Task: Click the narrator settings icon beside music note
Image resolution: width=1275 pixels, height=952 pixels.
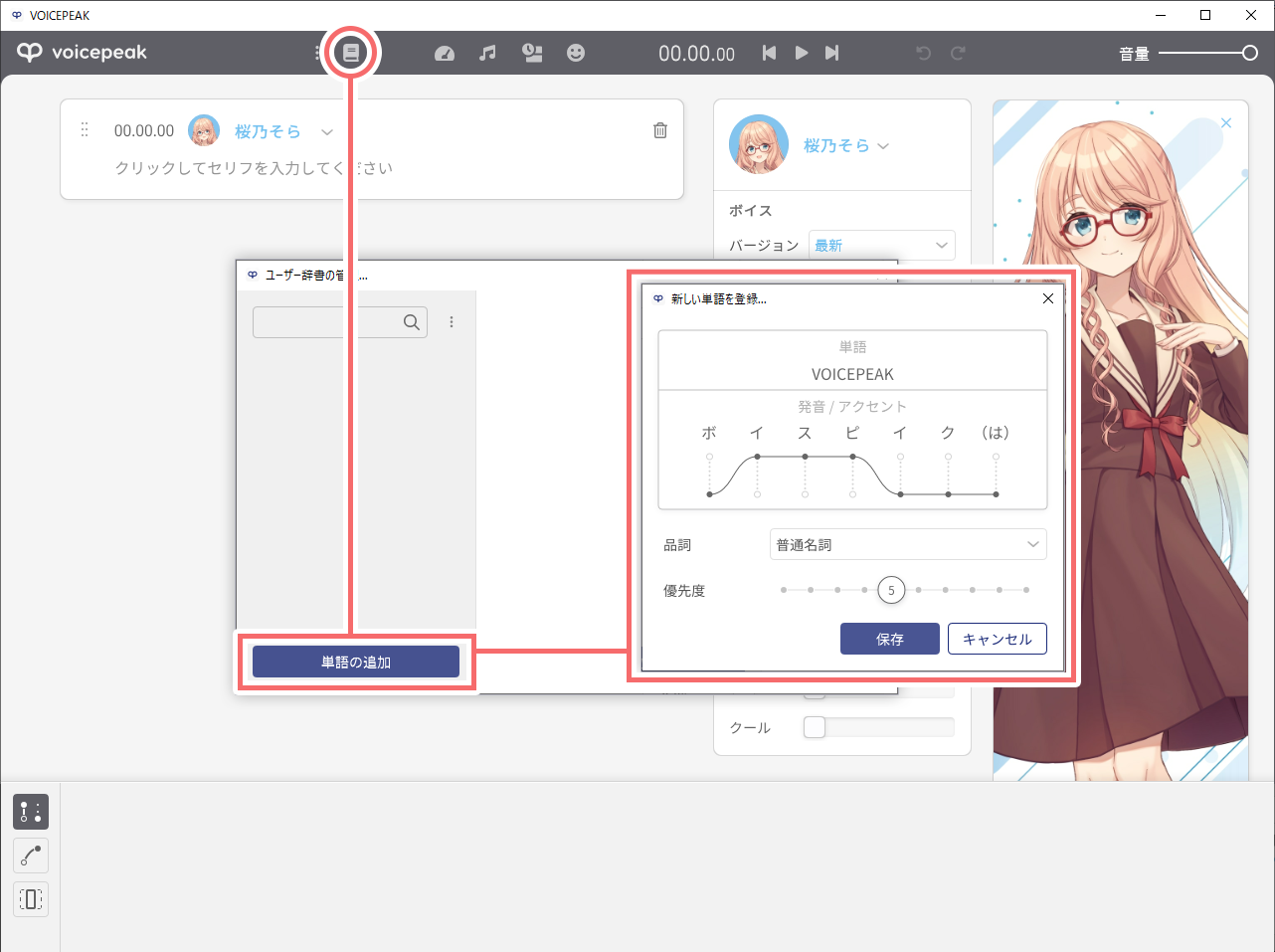Action: point(532,54)
